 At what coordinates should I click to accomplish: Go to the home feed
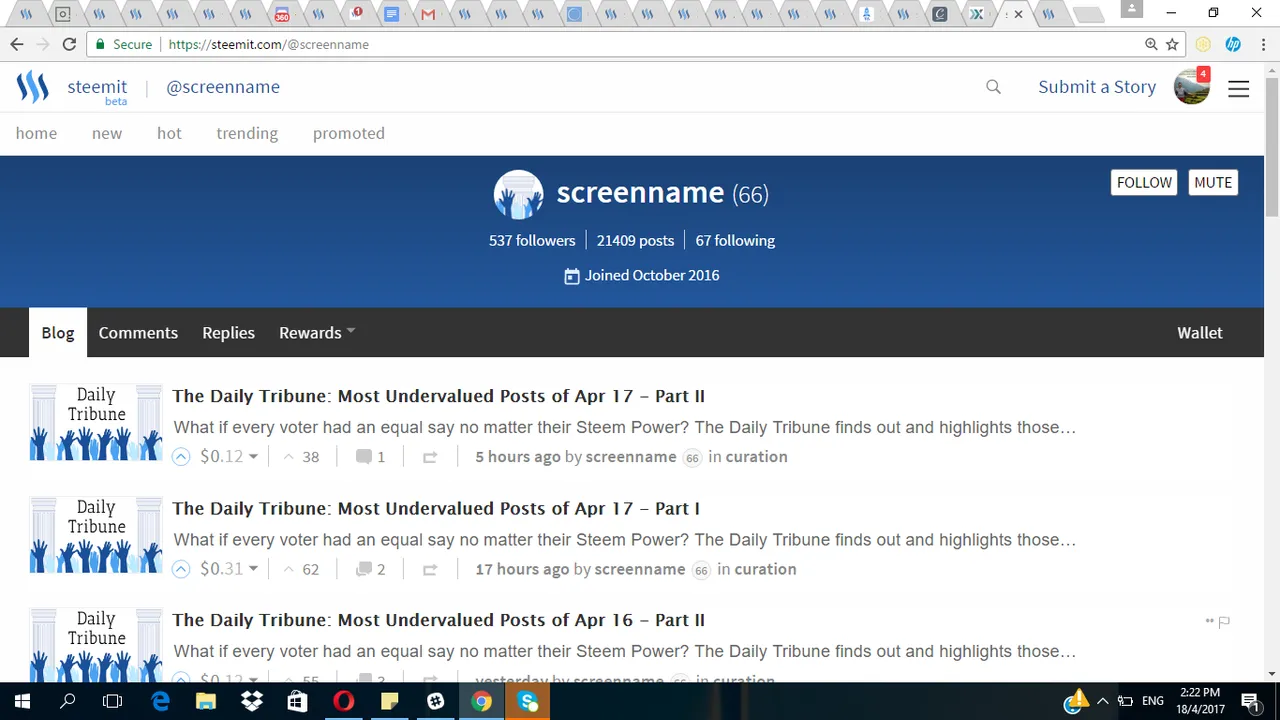point(36,133)
